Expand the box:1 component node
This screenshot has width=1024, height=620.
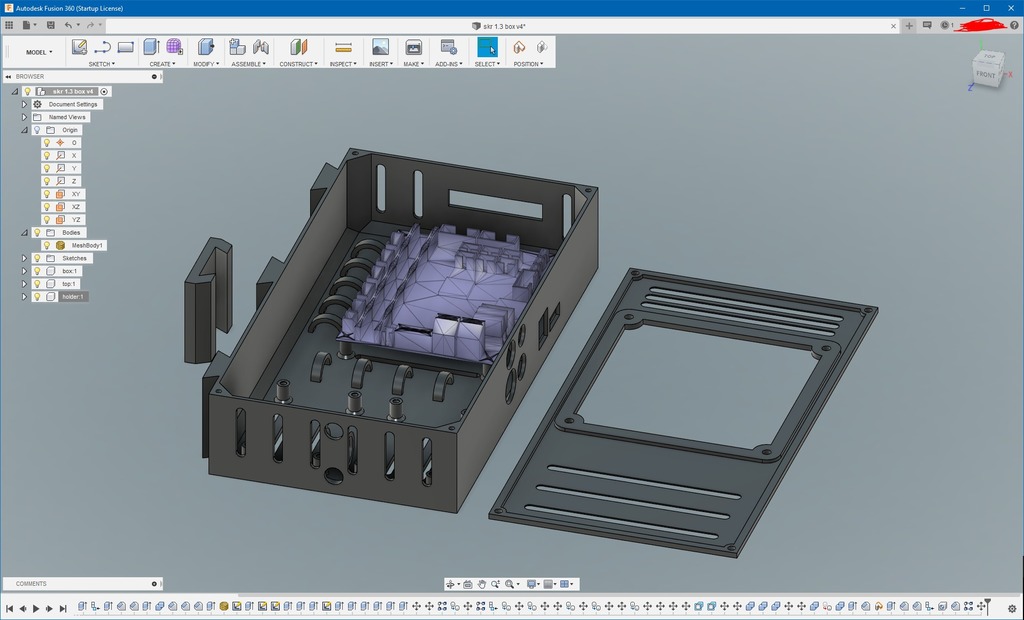click(x=24, y=271)
